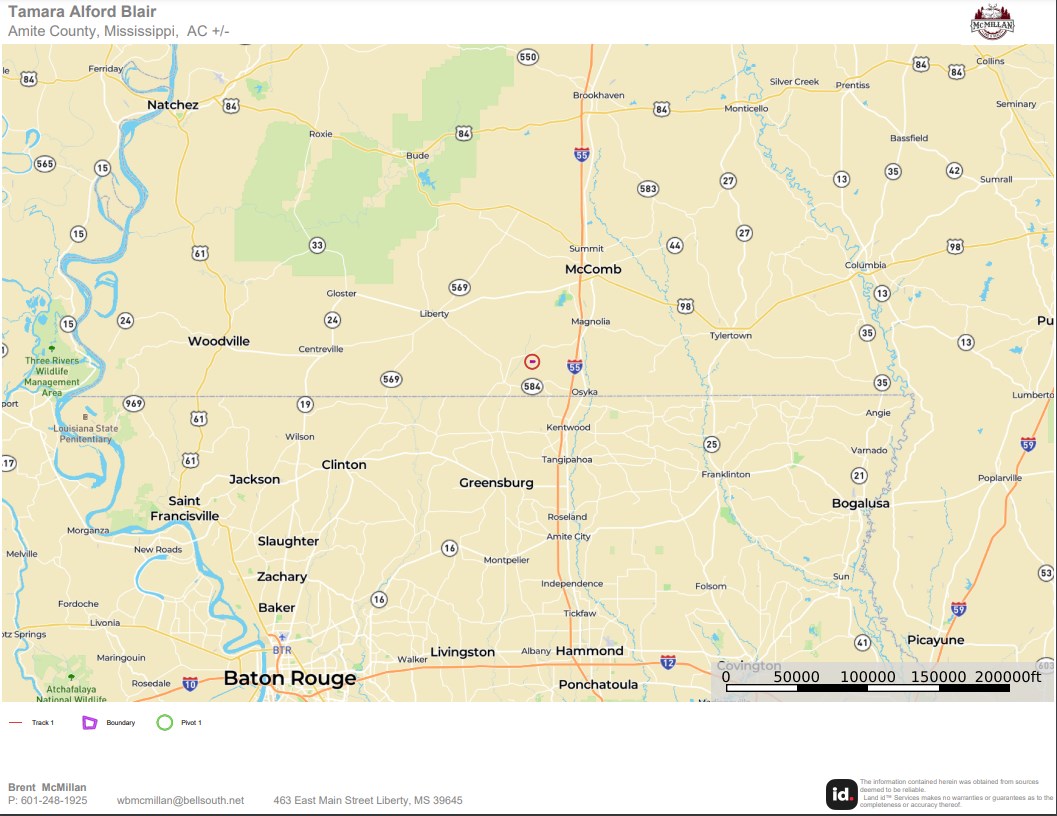Click the purple Boundary legend icon
1057x816 pixels.
(89, 722)
